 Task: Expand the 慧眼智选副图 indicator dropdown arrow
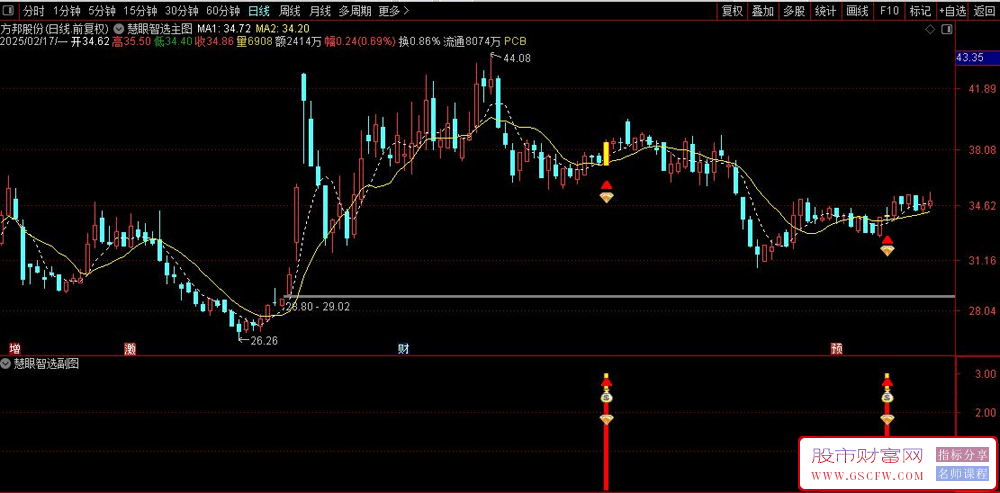(6, 364)
